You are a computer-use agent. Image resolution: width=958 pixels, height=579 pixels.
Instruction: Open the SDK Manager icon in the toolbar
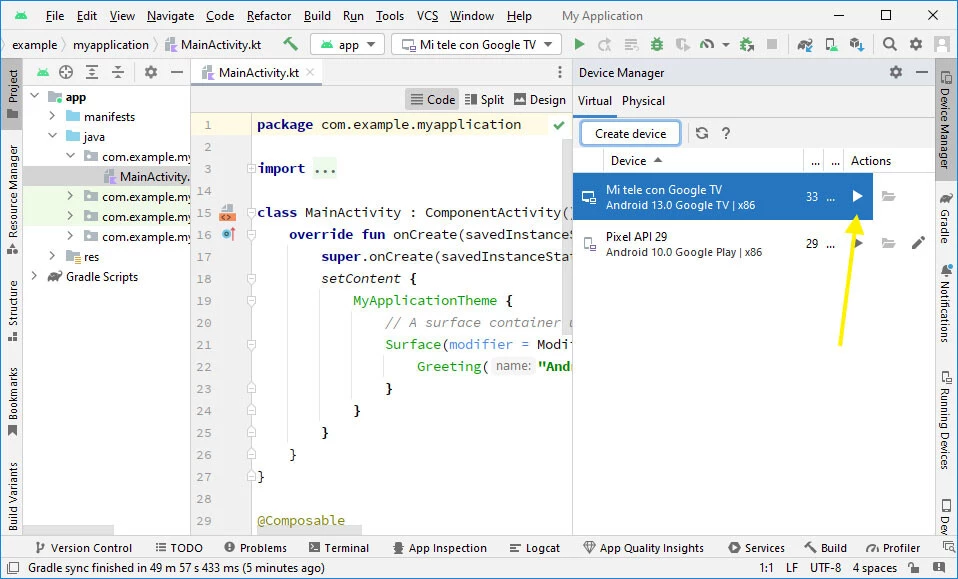pos(857,44)
